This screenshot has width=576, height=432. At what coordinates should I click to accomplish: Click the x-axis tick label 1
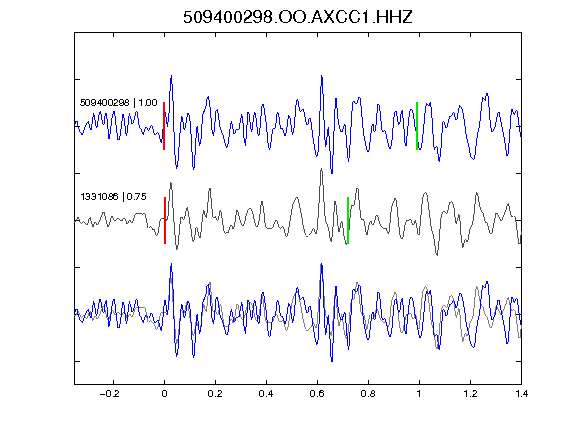(419, 394)
